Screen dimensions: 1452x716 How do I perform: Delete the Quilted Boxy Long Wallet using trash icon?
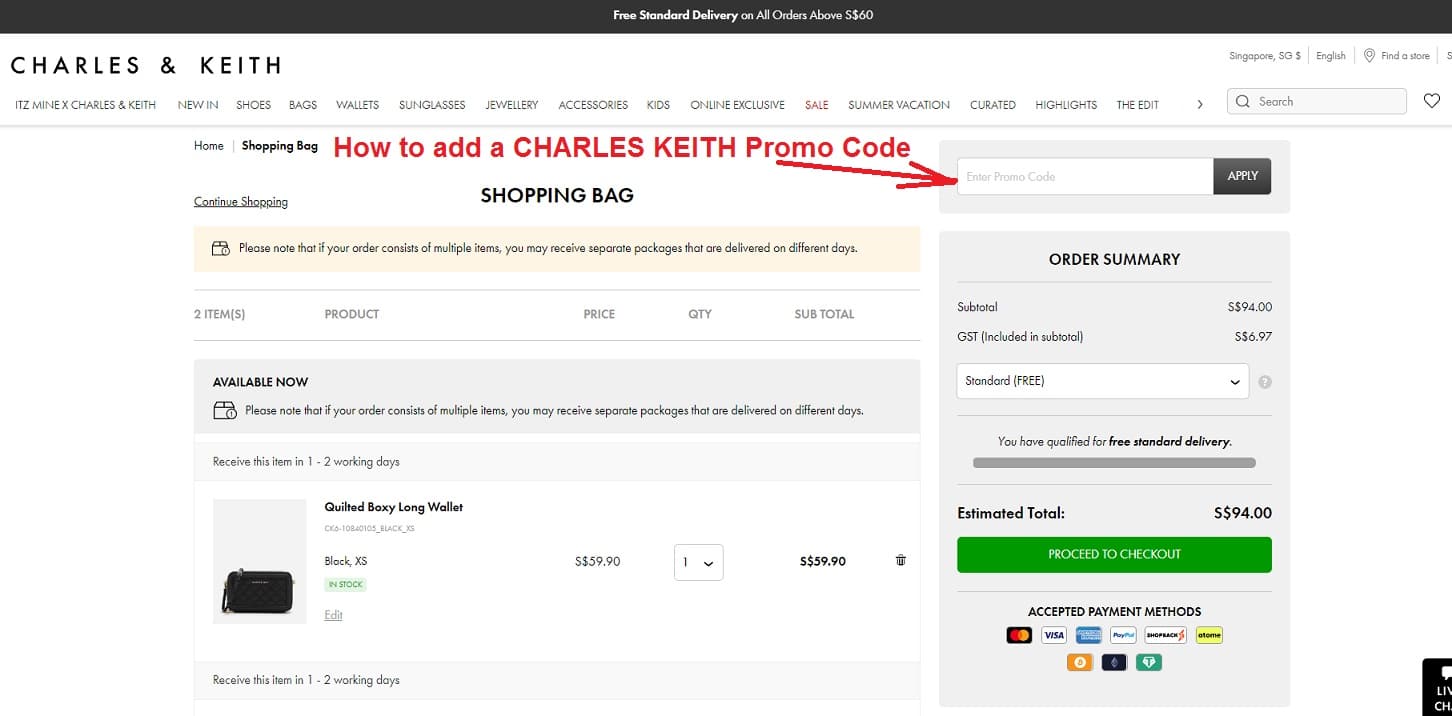point(899,560)
